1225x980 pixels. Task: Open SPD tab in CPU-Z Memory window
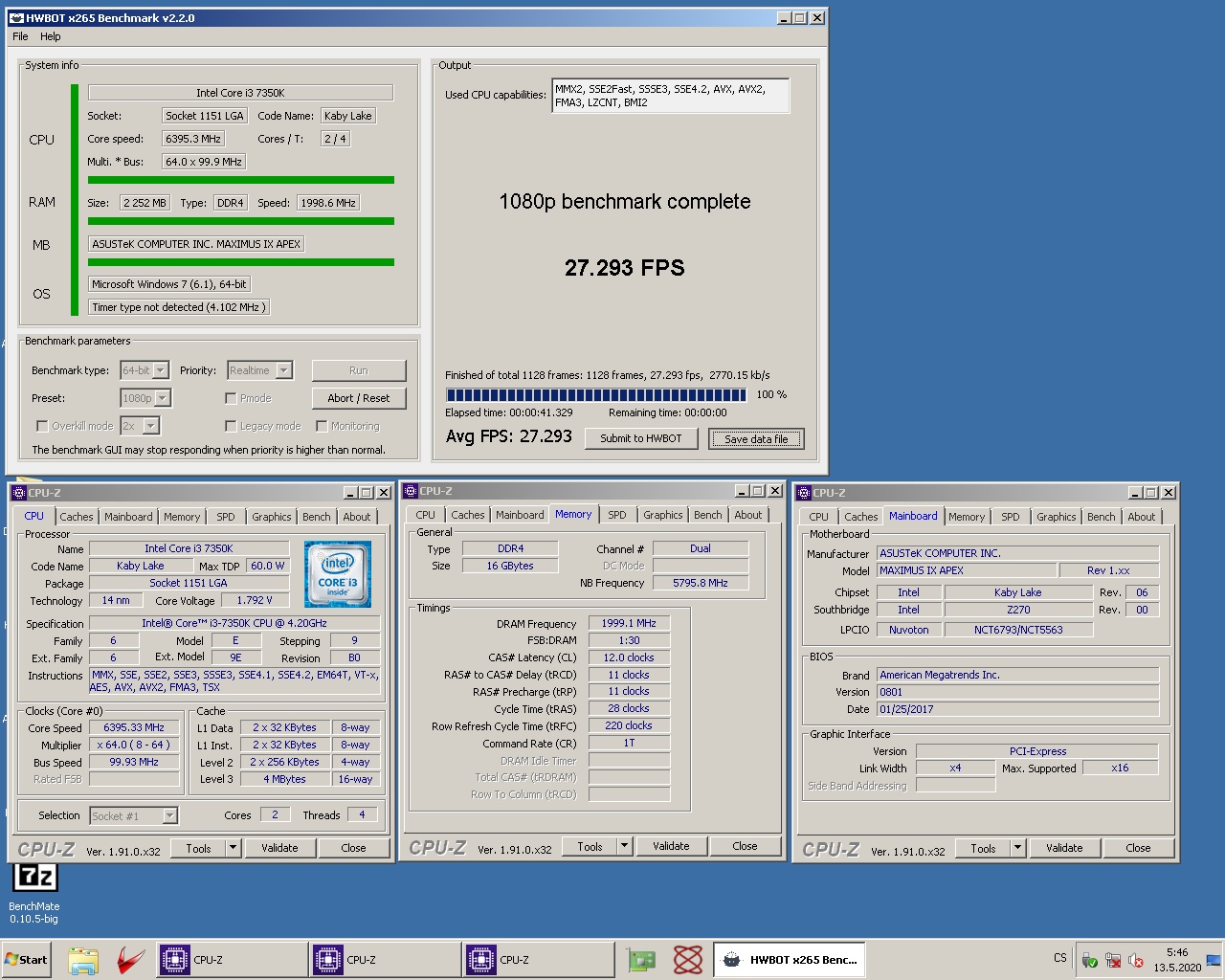pos(617,515)
